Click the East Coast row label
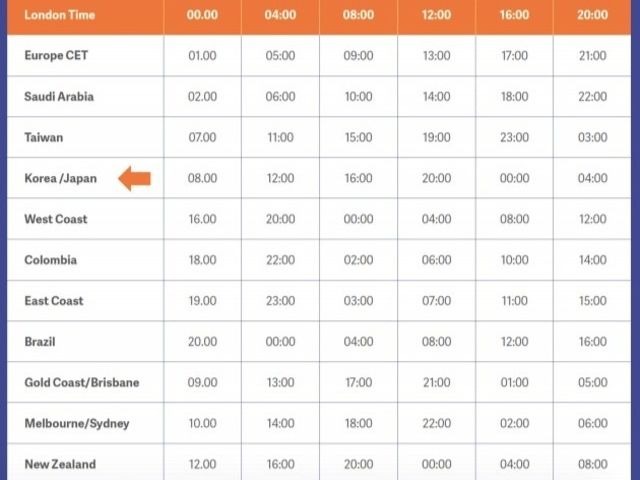The height and width of the screenshot is (480, 640). tap(54, 301)
